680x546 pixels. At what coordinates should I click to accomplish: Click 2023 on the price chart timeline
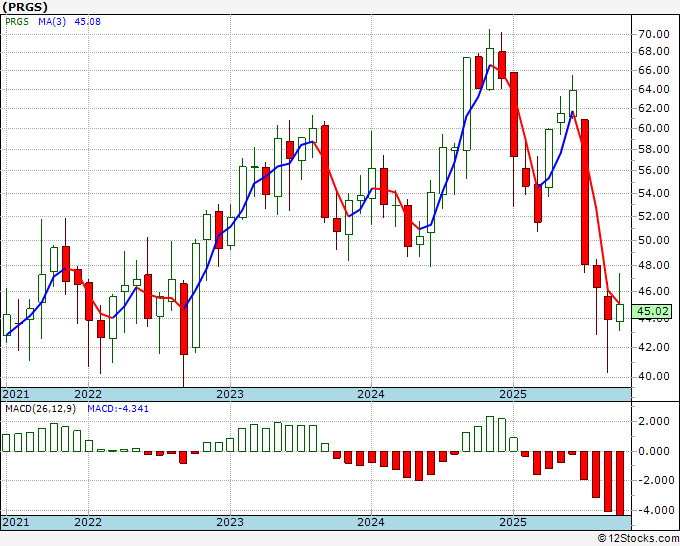[x=230, y=394]
